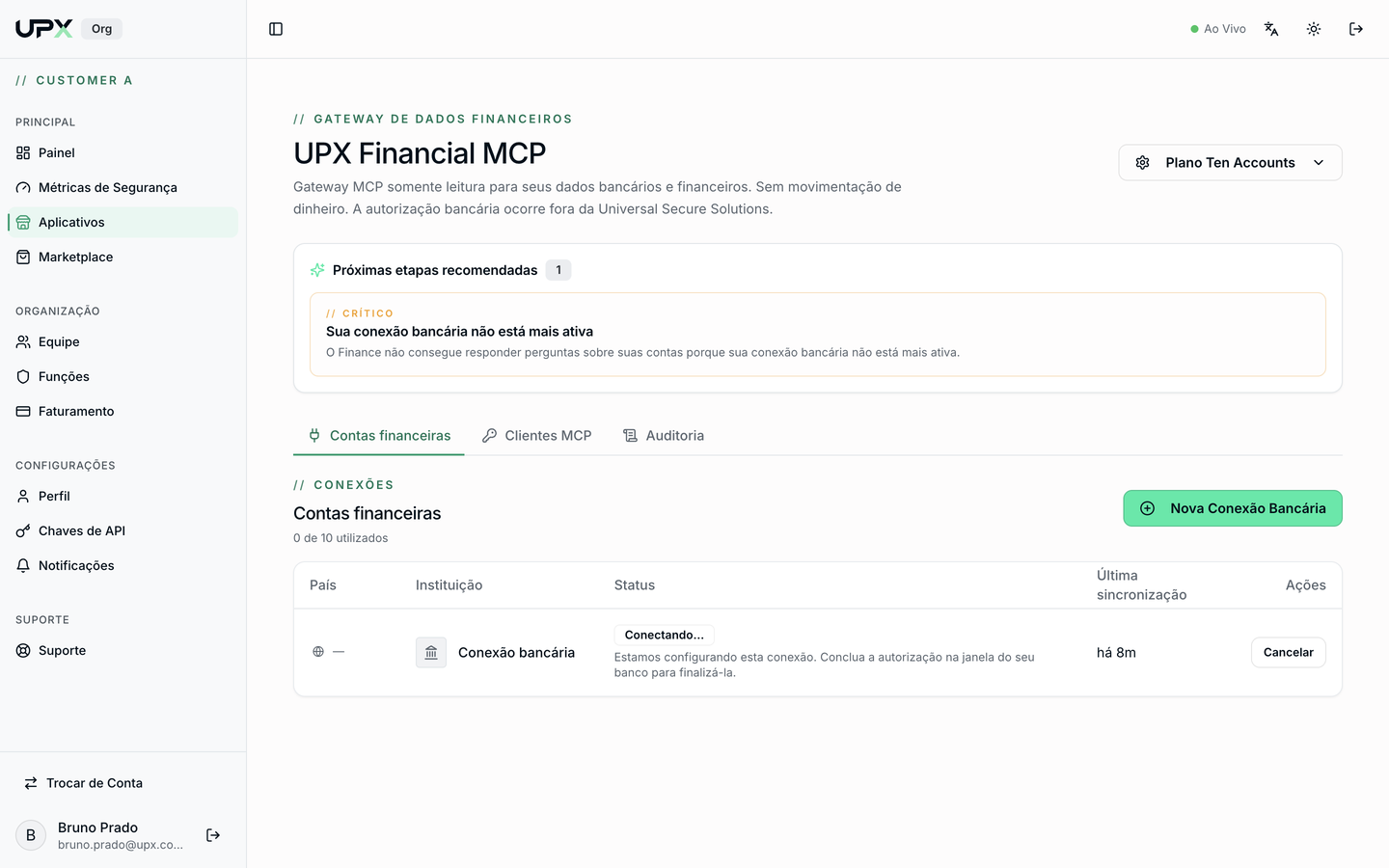1389x868 pixels.
Task: Click the Status column header
Action: pyautogui.click(x=635, y=585)
